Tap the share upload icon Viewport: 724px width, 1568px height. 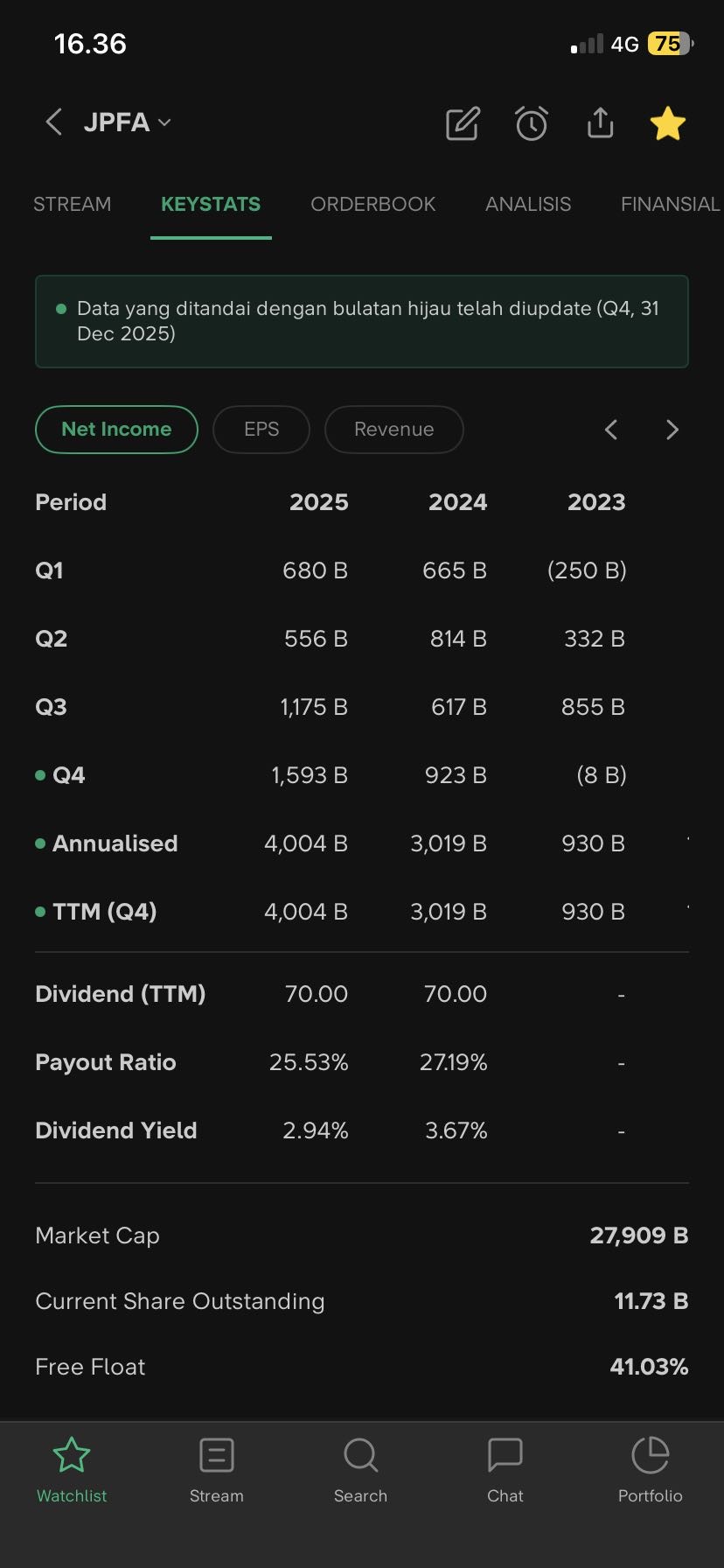click(x=600, y=123)
